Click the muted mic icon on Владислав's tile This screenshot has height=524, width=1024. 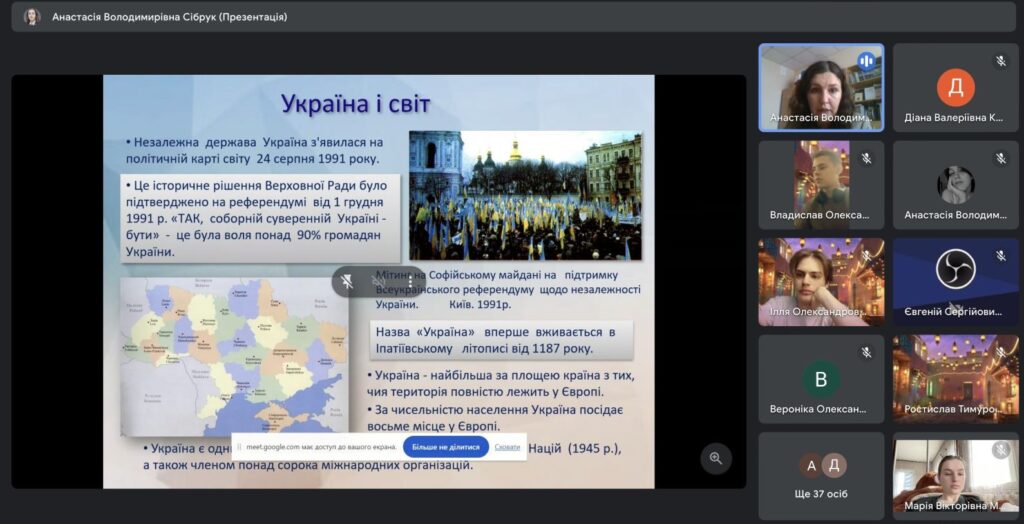[866, 158]
